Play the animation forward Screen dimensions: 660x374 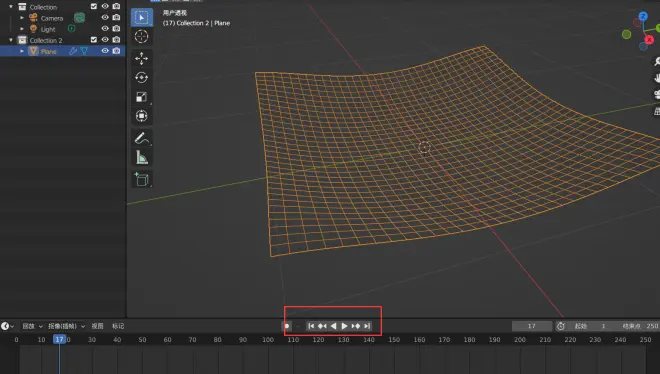coord(344,326)
